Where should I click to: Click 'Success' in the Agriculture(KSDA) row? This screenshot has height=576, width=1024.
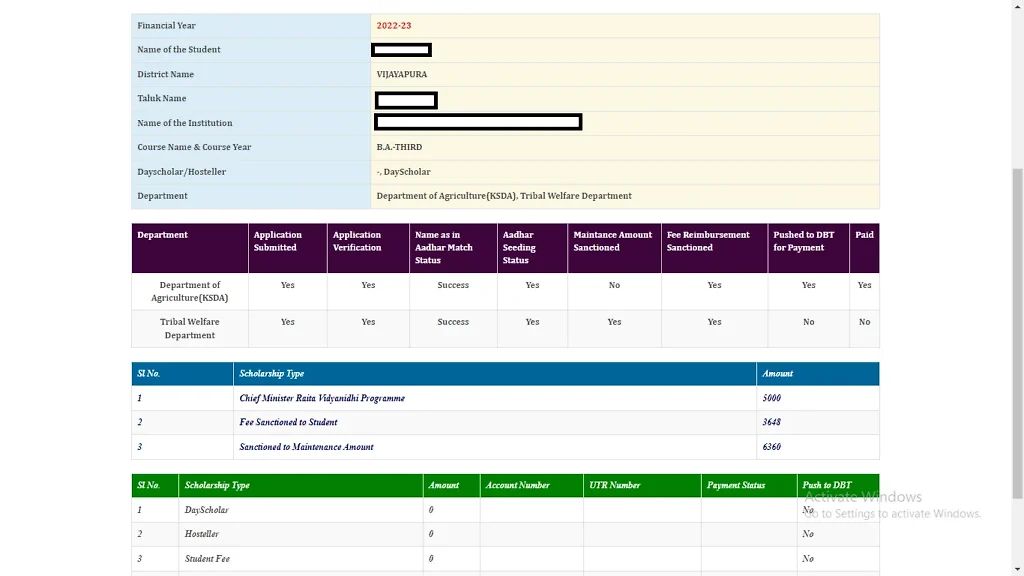click(x=453, y=285)
